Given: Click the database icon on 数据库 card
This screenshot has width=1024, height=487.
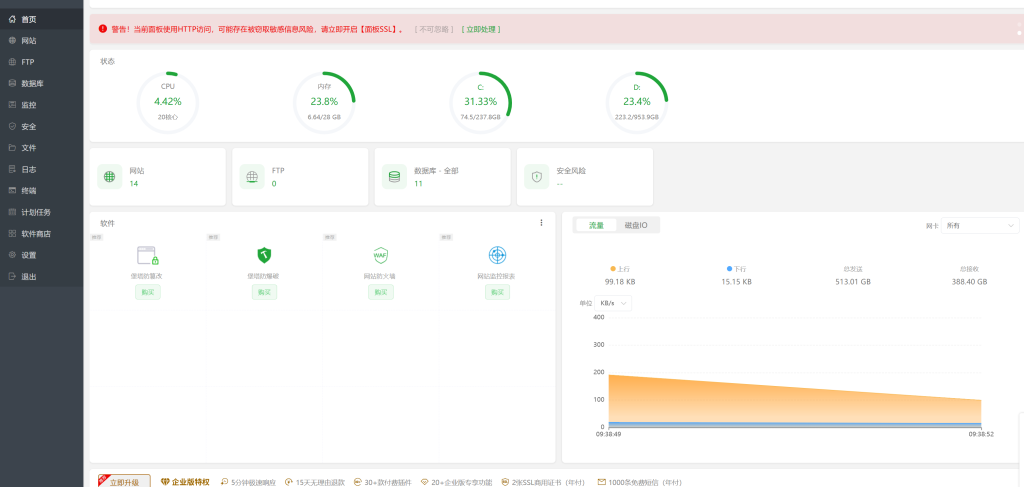Looking at the screenshot, I should pos(394,177).
